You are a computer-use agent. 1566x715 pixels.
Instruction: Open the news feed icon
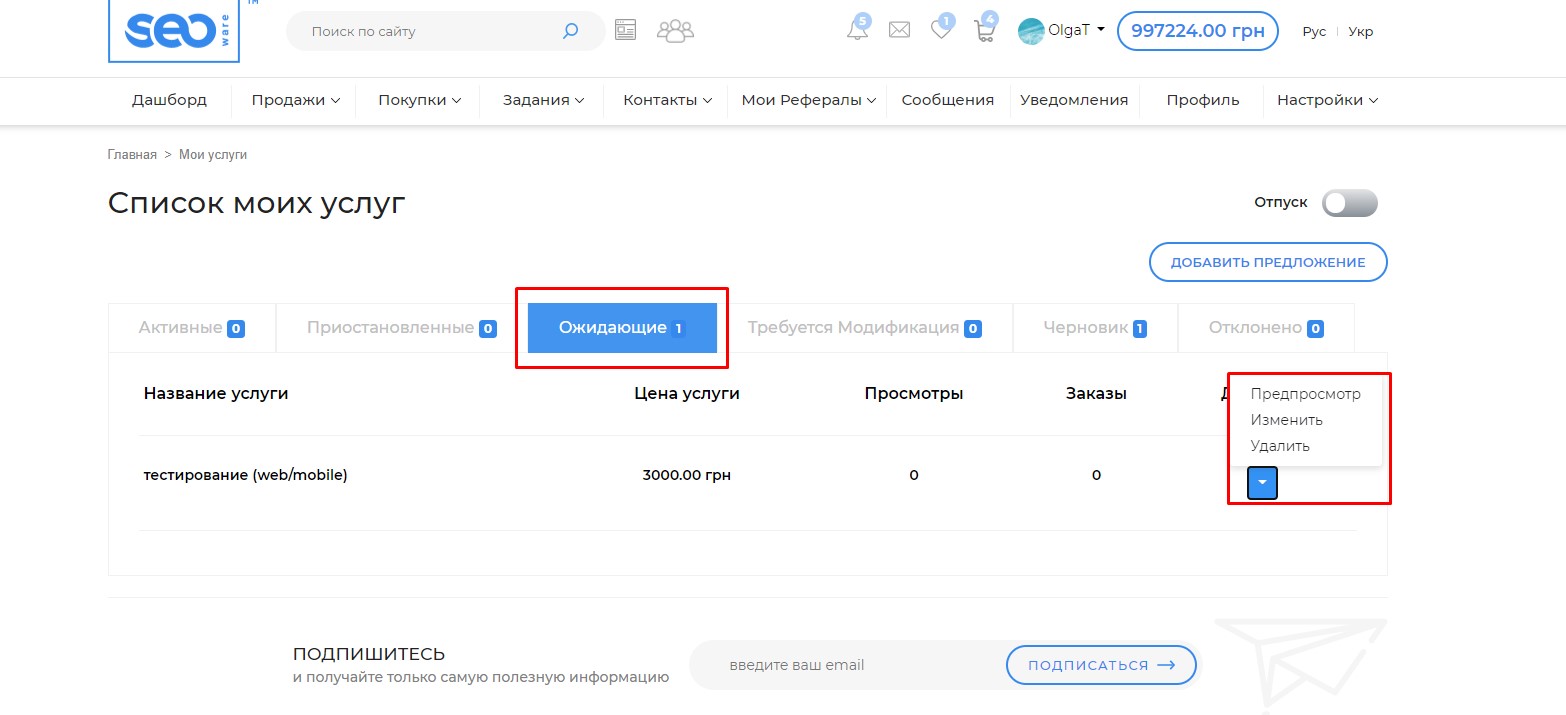[626, 30]
